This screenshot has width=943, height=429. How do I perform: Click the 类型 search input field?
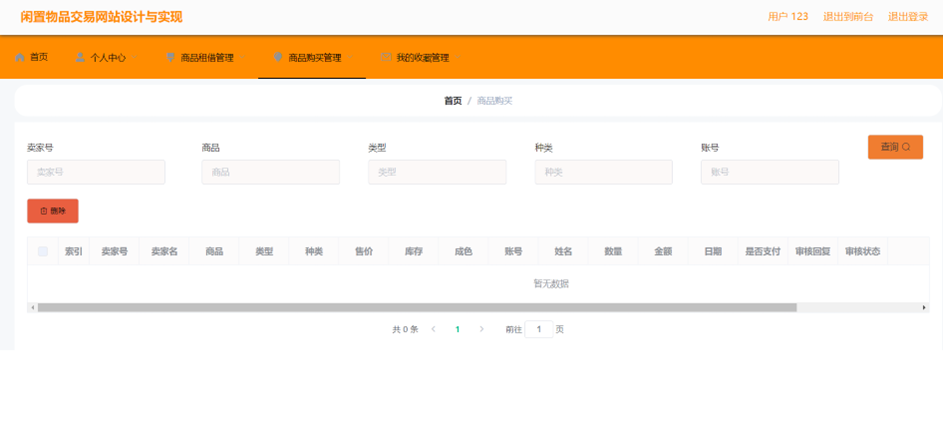[x=437, y=172]
